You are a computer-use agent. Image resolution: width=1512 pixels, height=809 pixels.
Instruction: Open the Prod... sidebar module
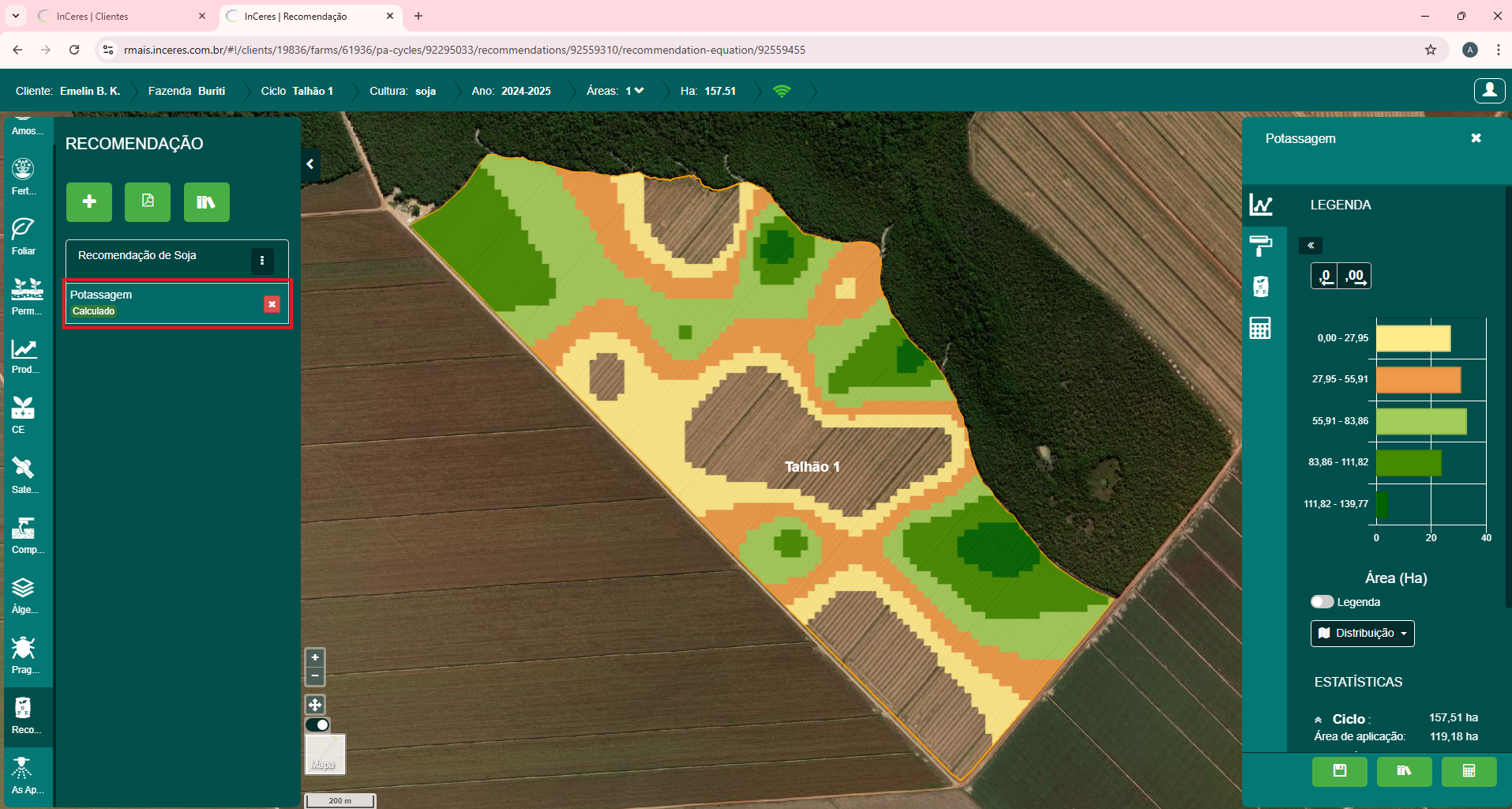(x=24, y=356)
